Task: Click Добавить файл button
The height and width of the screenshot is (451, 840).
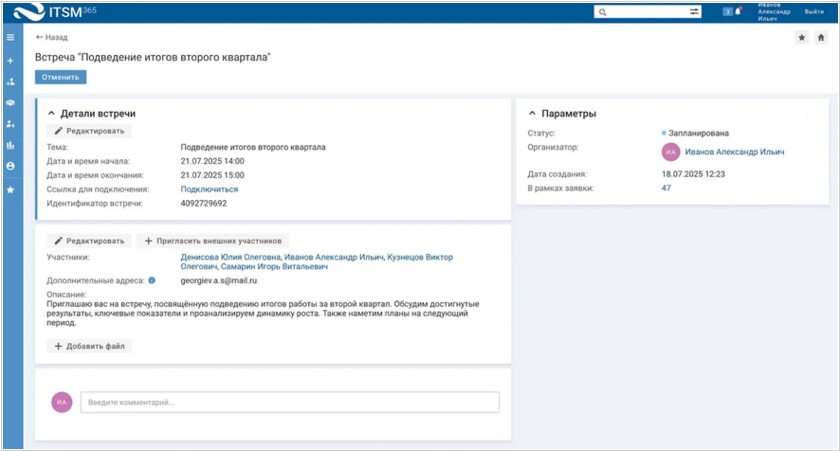Action: pos(89,346)
